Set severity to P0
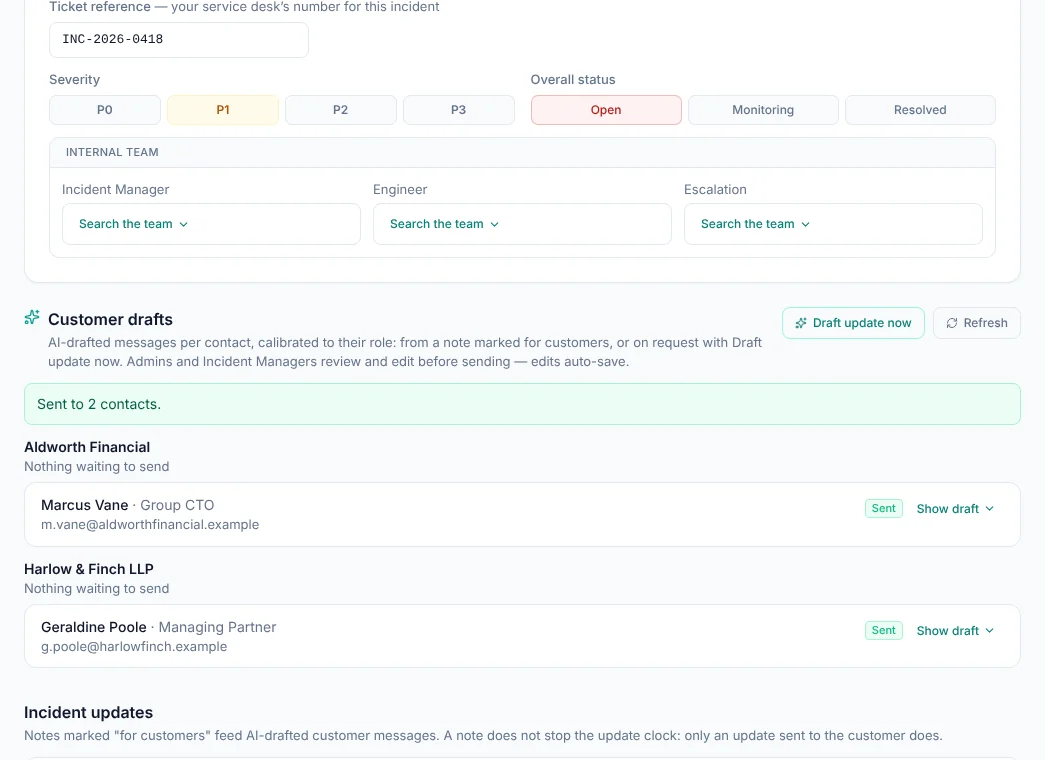Screen dimensions: 1045x760 click(105, 110)
